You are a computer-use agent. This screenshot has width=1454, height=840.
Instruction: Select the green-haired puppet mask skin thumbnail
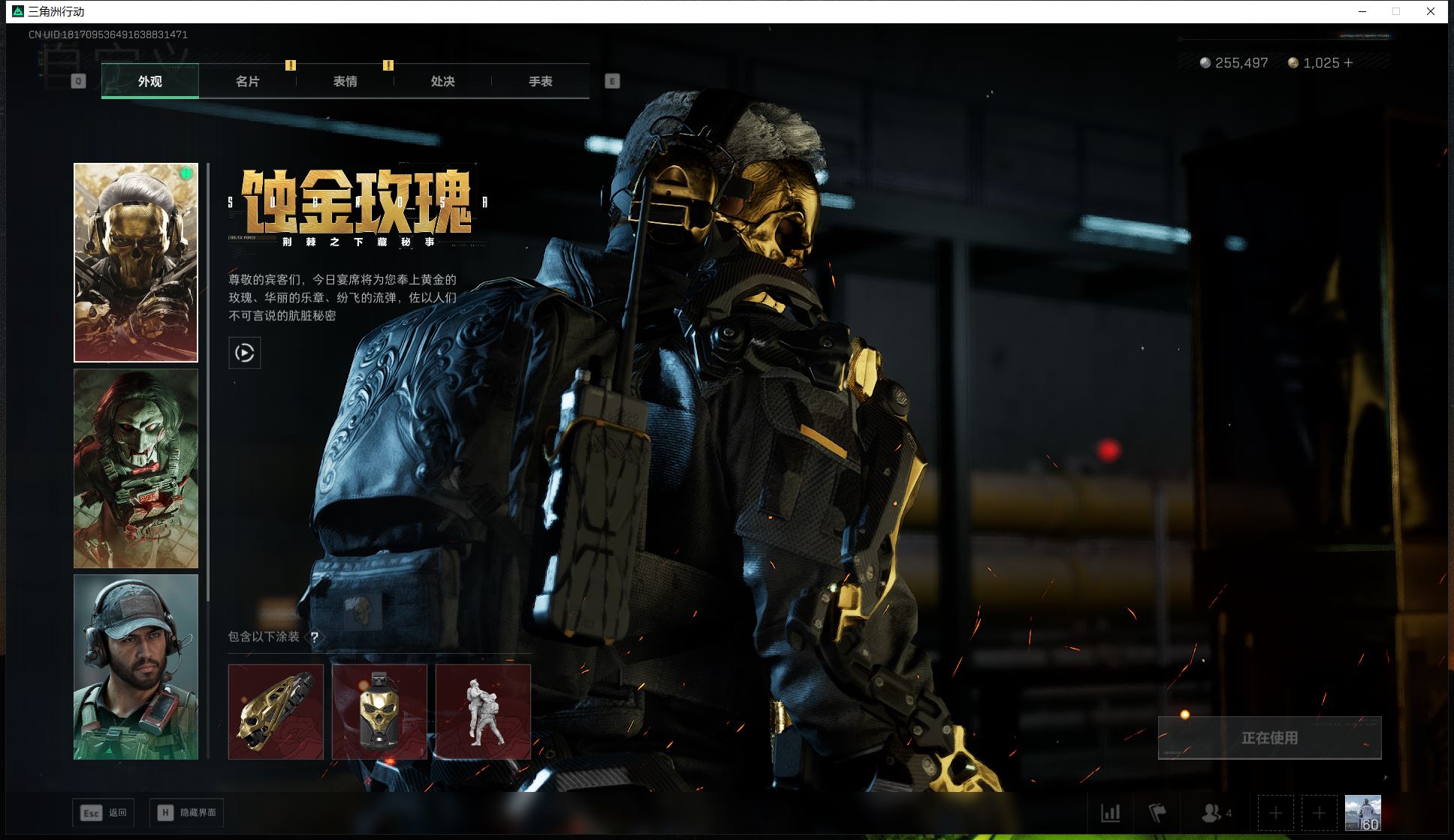pyautogui.click(x=136, y=468)
